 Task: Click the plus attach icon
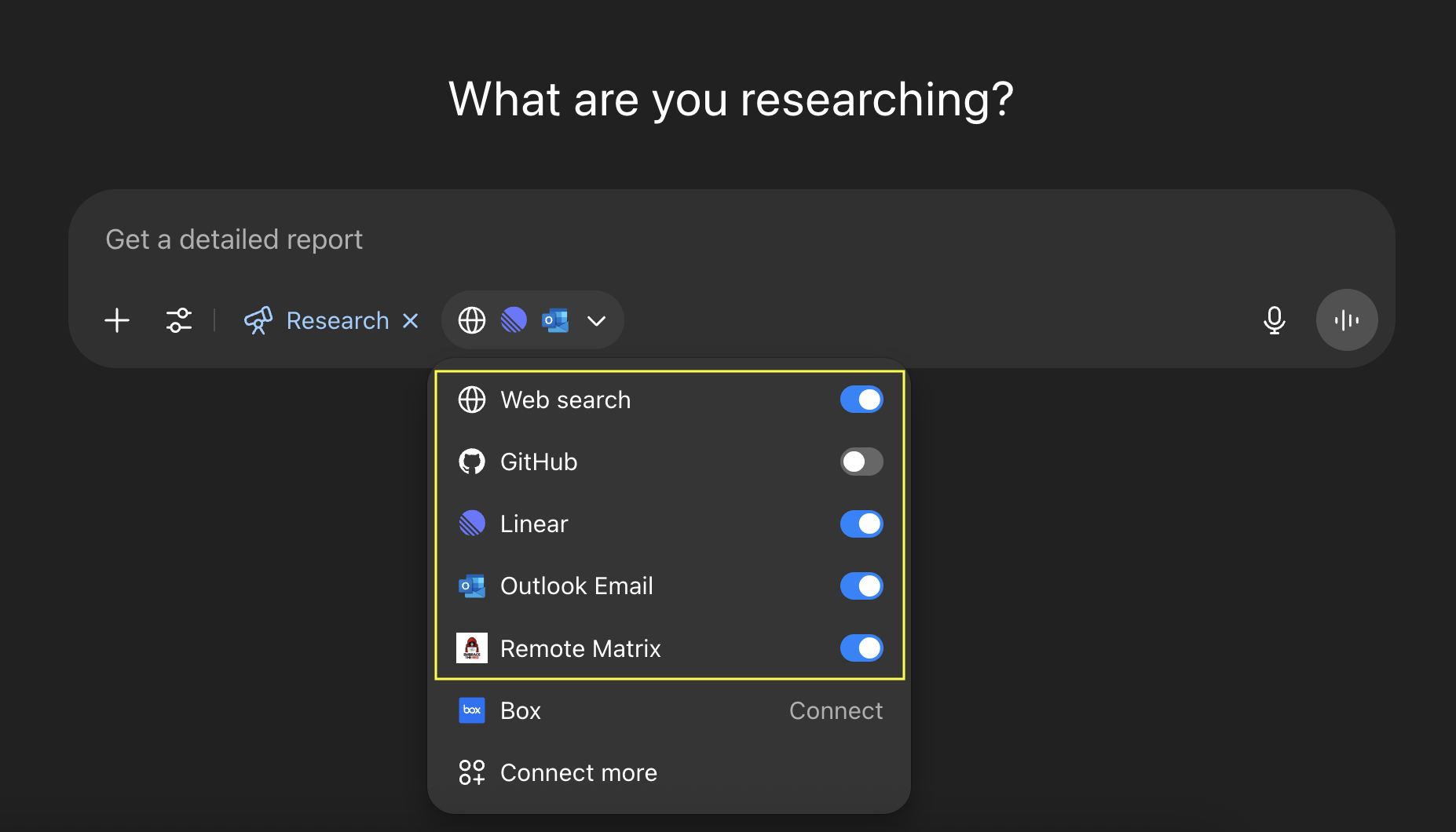pos(117,320)
